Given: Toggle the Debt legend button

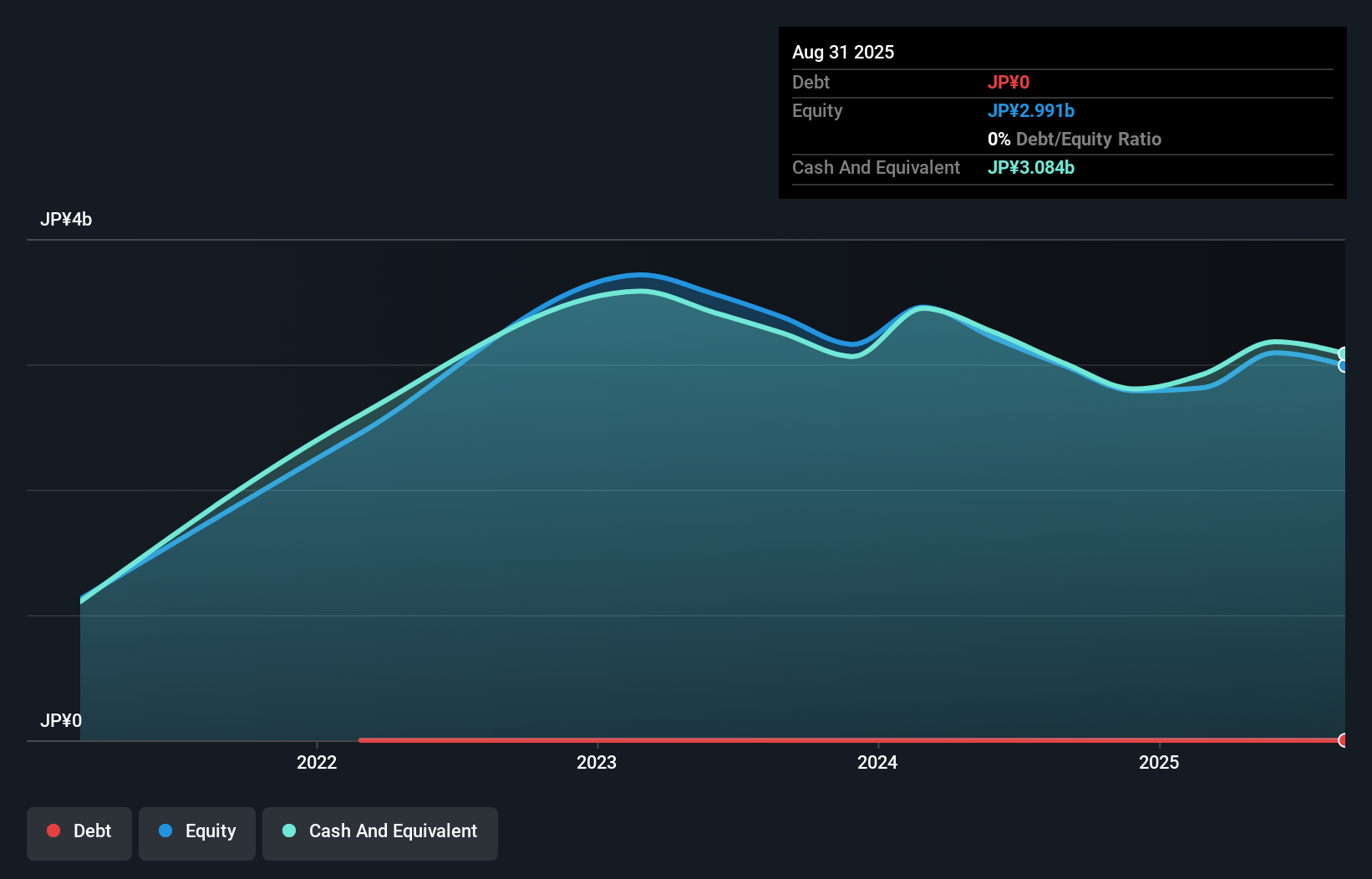Looking at the screenshot, I should coord(79,833).
